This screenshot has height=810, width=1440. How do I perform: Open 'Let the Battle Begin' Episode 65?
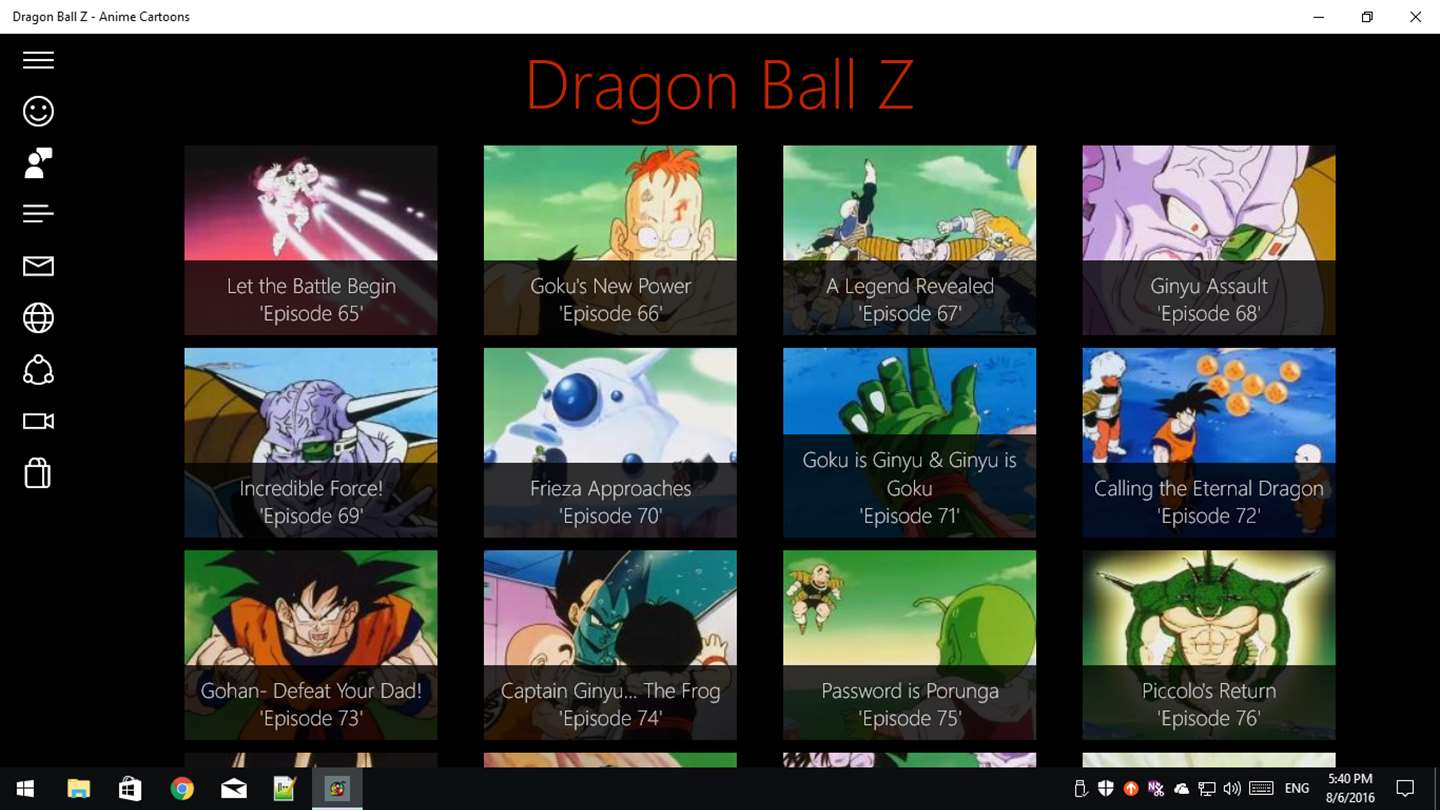pos(311,240)
